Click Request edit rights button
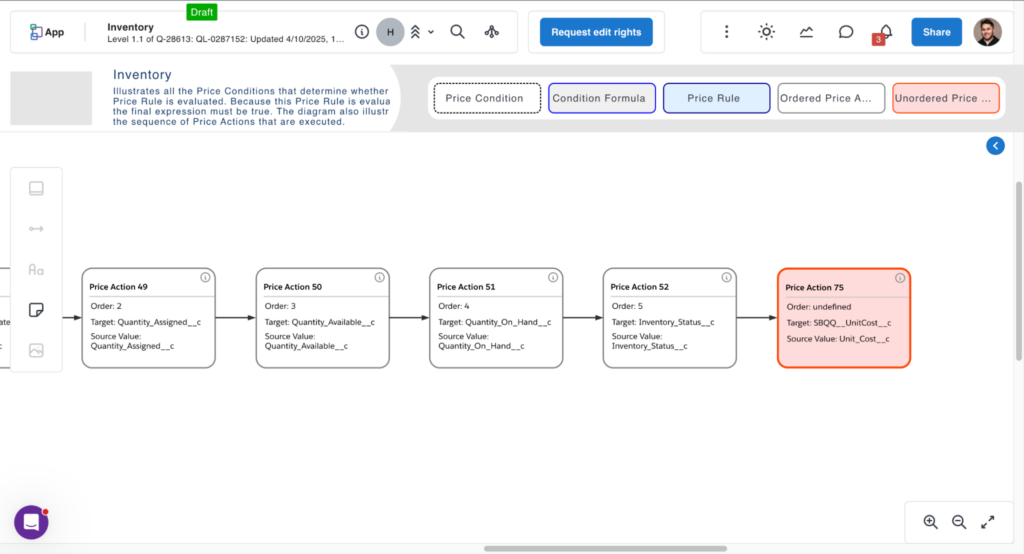The image size is (1024, 554). tap(596, 32)
